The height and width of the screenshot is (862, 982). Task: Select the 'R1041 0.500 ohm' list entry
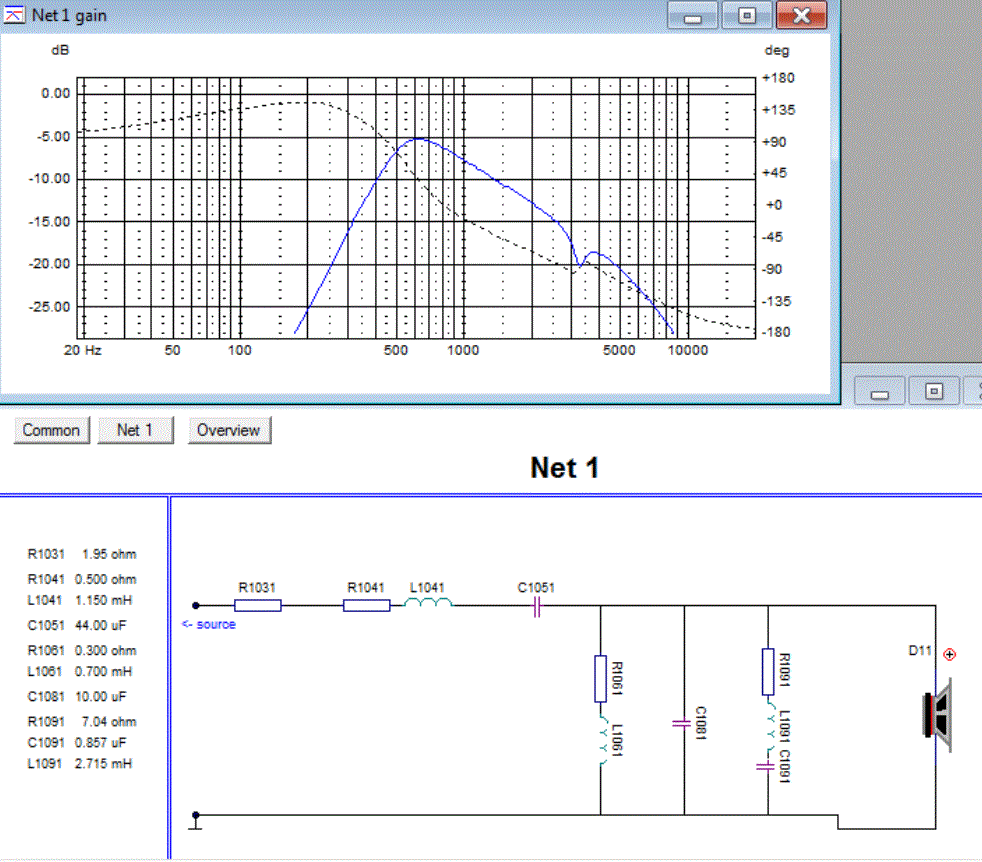(x=82, y=579)
